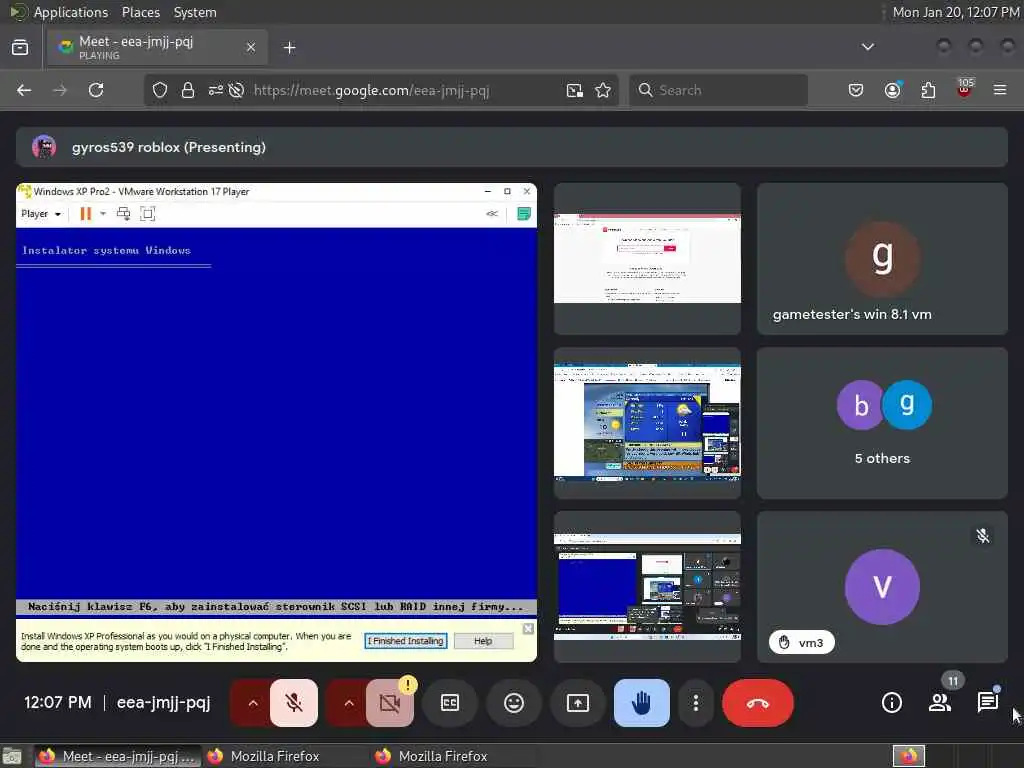
Task: Click the vm3 raised hand badge
Action: pyautogui.click(x=801, y=643)
